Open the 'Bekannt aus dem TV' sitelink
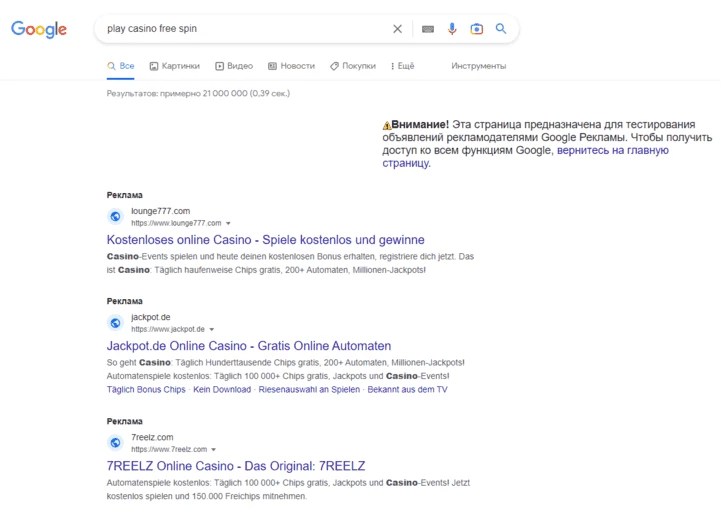This screenshot has height=520, width=721. coord(407,389)
